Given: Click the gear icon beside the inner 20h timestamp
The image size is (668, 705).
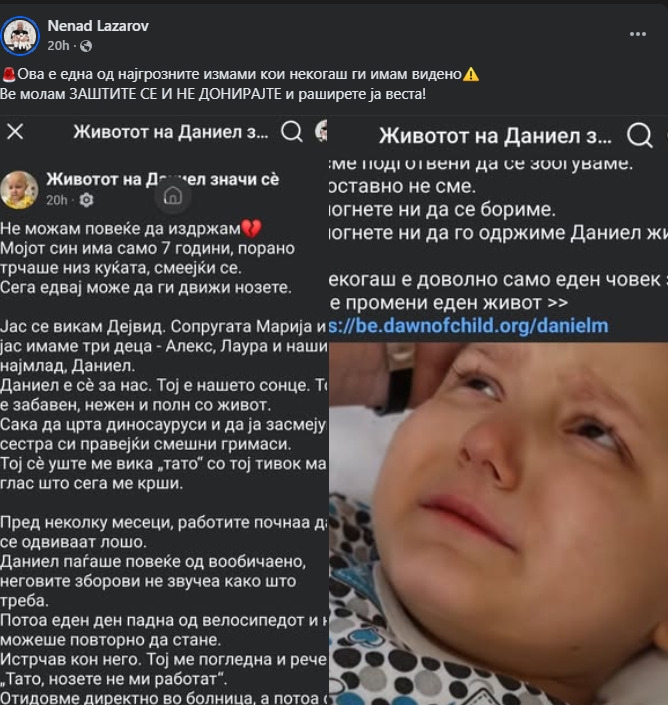Looking at the screenshot, I should point(86,200).
